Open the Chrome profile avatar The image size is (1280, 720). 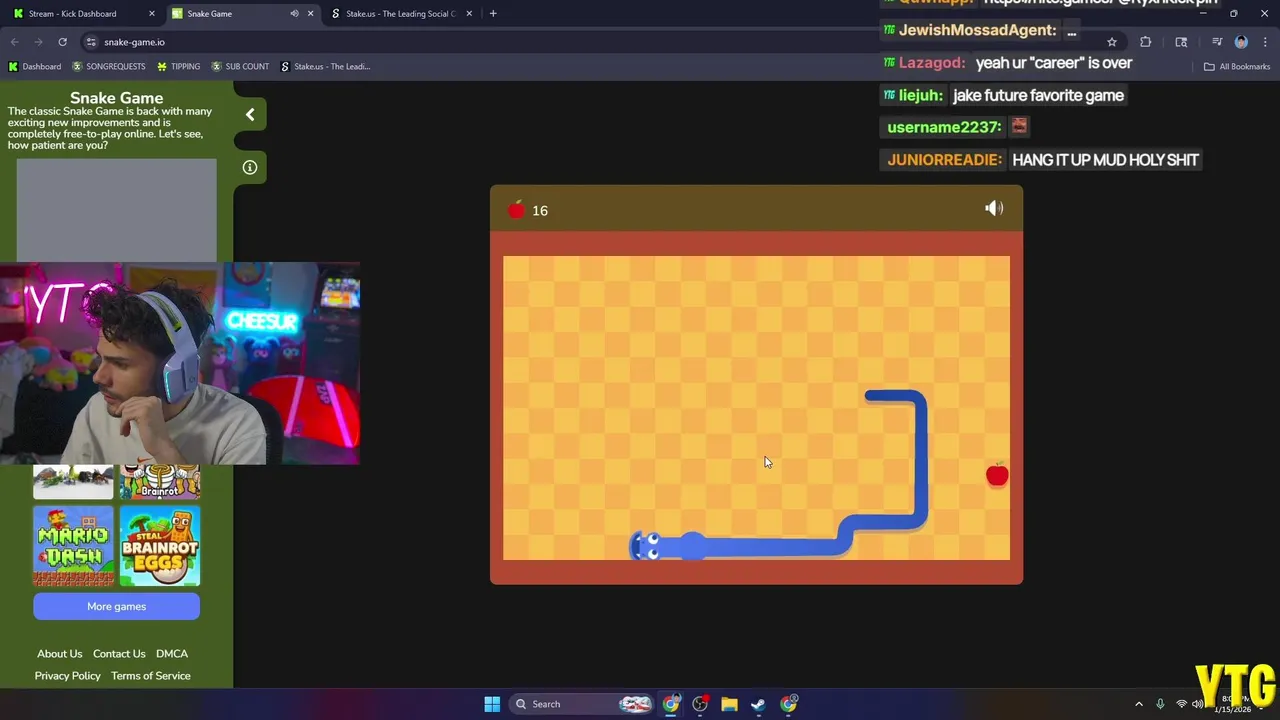[1241, 42]
